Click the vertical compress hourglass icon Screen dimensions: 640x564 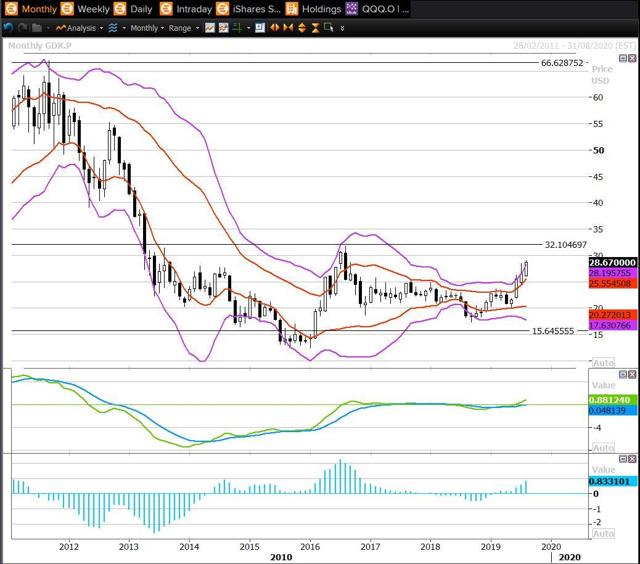point(315,28)
